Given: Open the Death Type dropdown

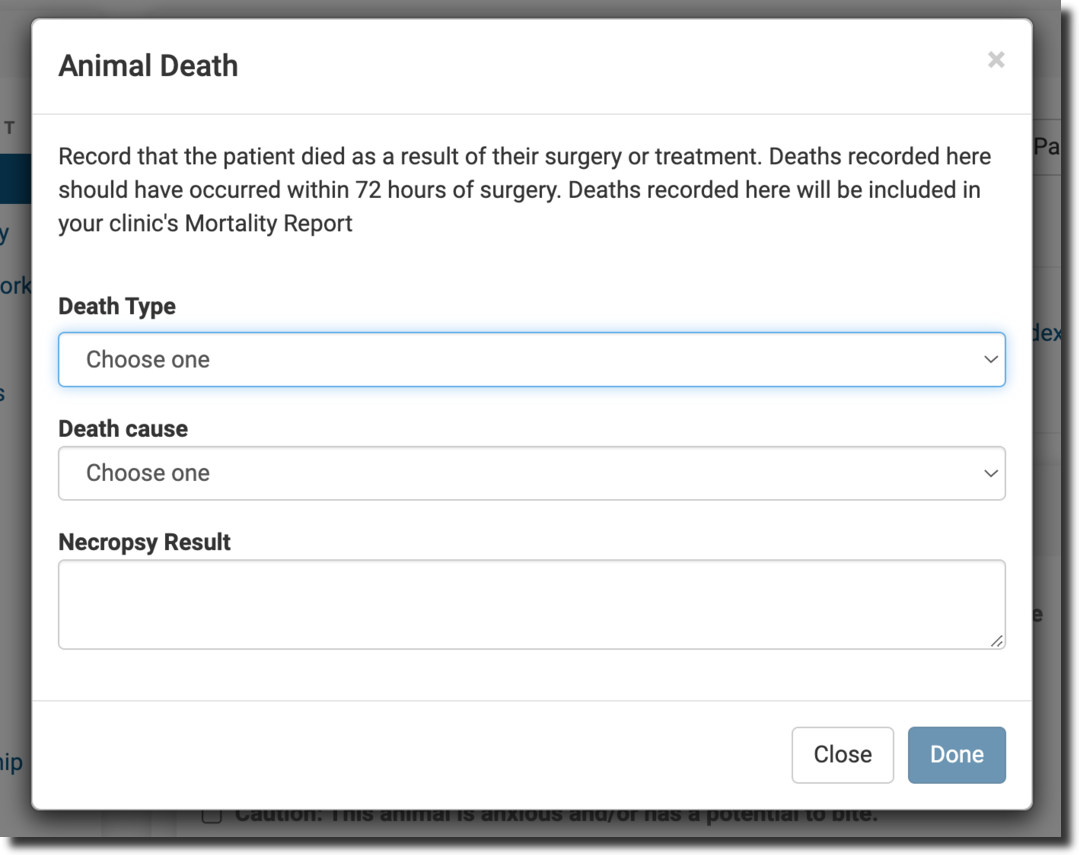Looking at the screenshot, I should click(530, 360).
